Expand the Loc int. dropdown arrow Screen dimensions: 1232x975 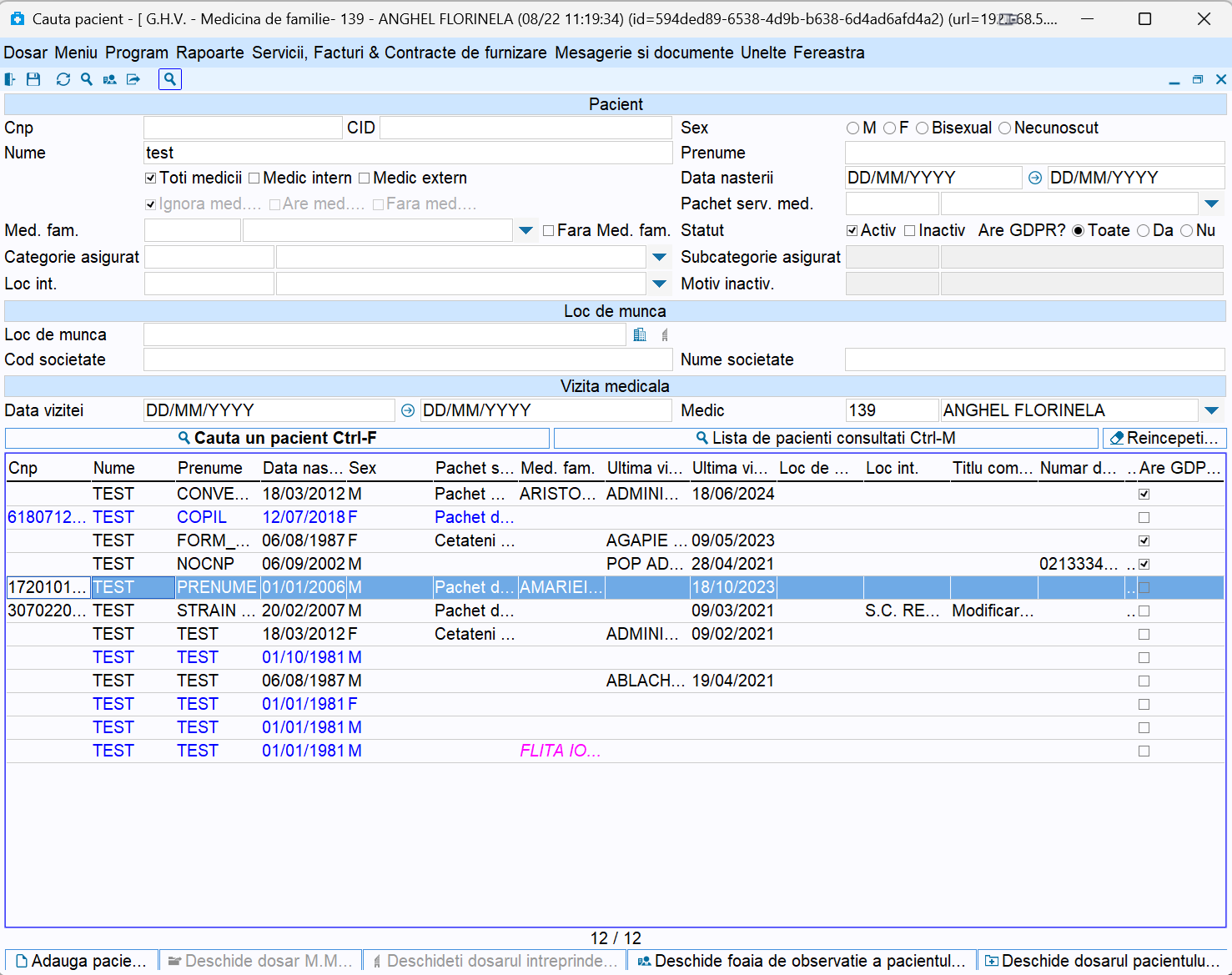[x=659, y=284]
